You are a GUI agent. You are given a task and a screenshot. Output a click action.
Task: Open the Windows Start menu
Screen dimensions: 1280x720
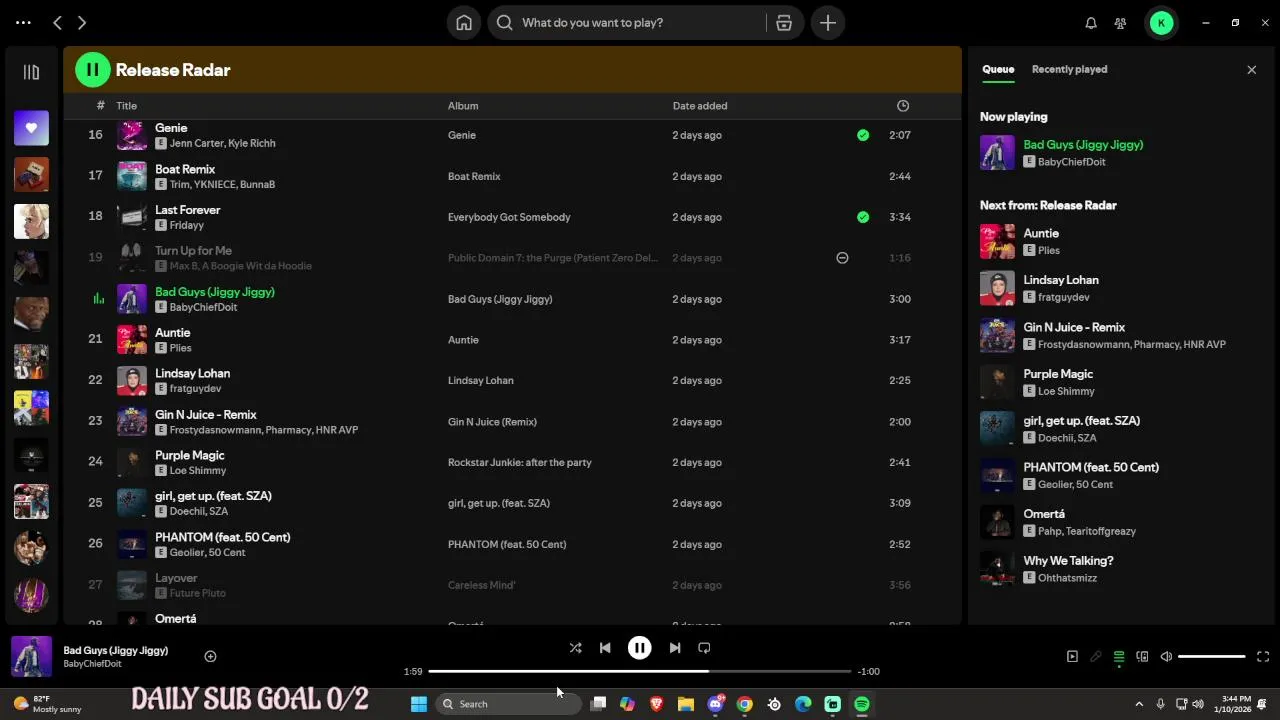point(419,704)
